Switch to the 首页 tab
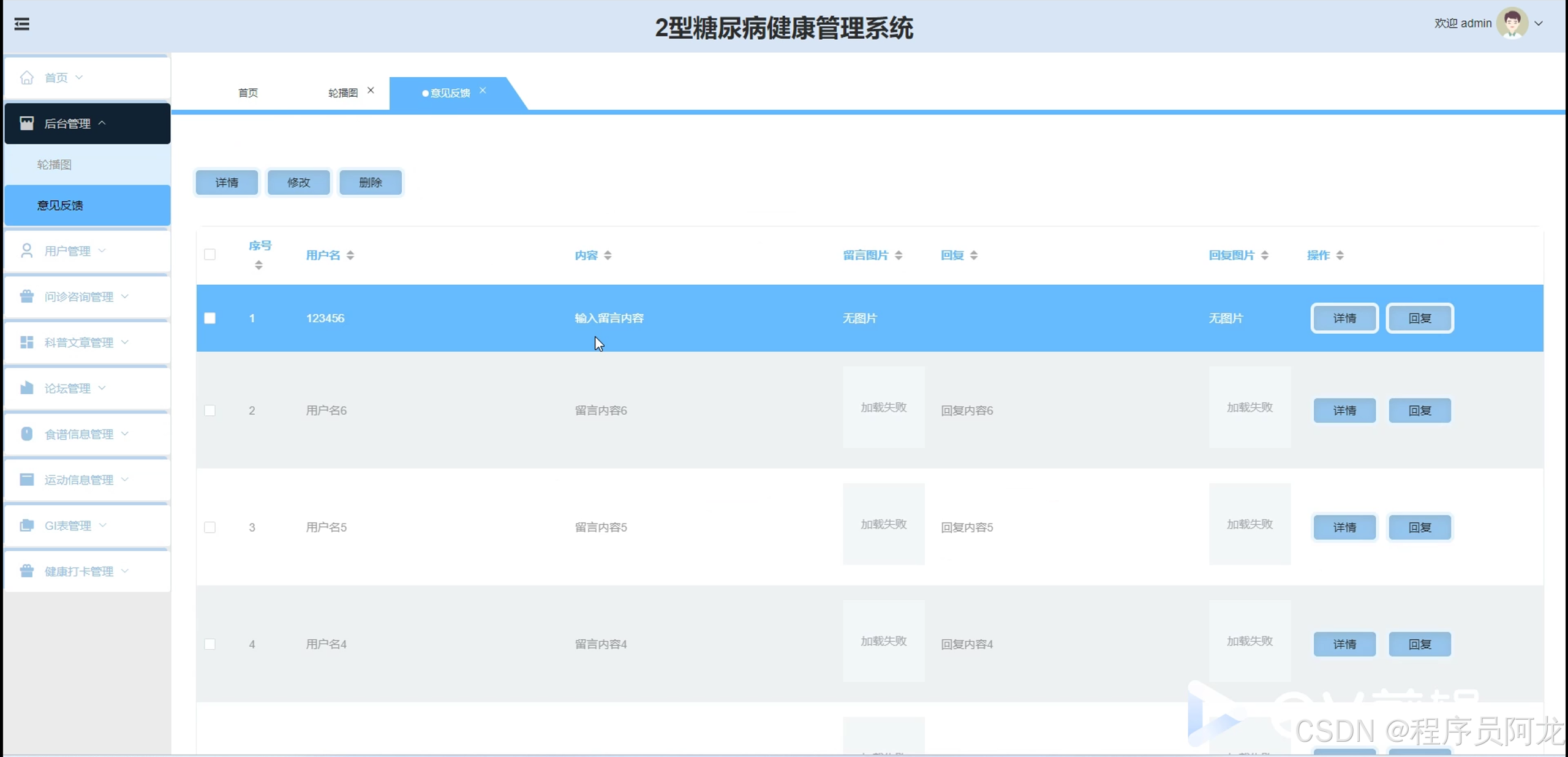Viewport: 1568px width, 757px height. [x=248, y=93]
